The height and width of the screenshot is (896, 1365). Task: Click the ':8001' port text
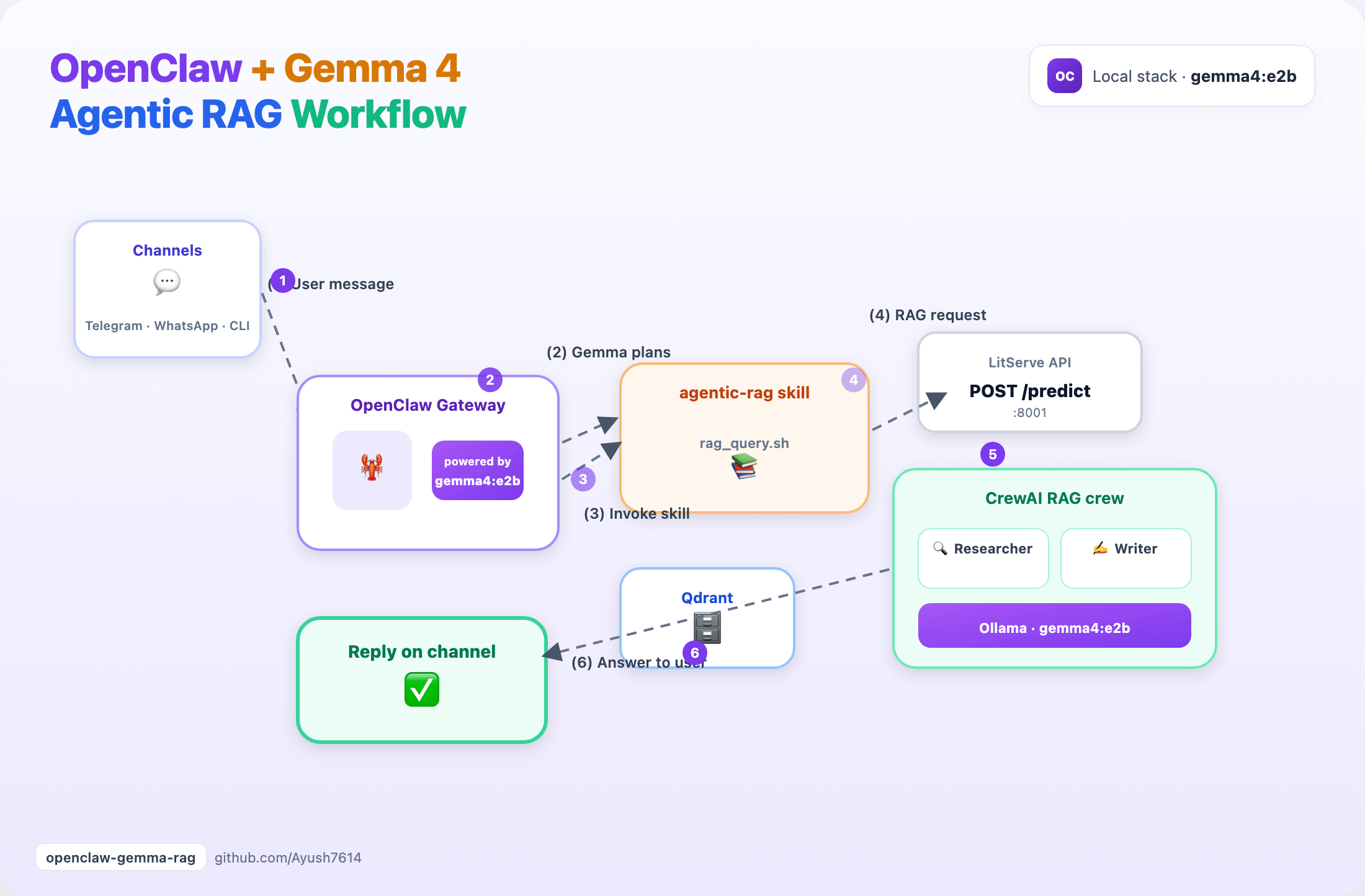tap(1030, 413)
